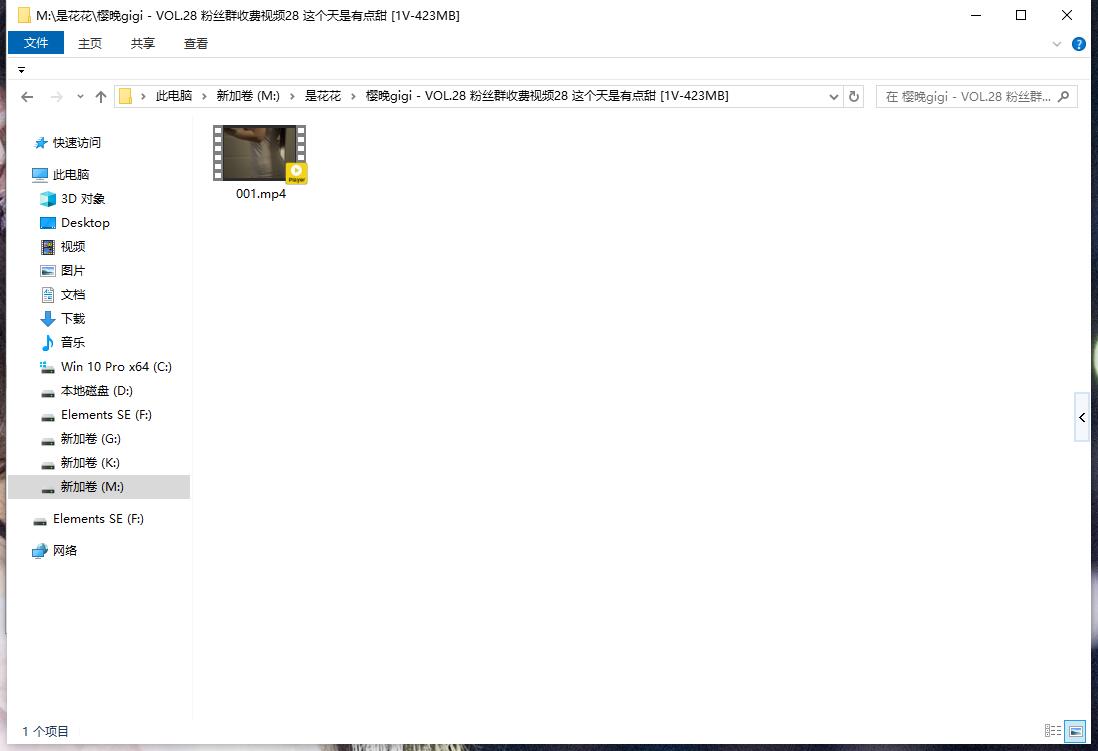Close the Explorer window
Viewport: 1098px width, 751px height.
[x=1066, y=15]
